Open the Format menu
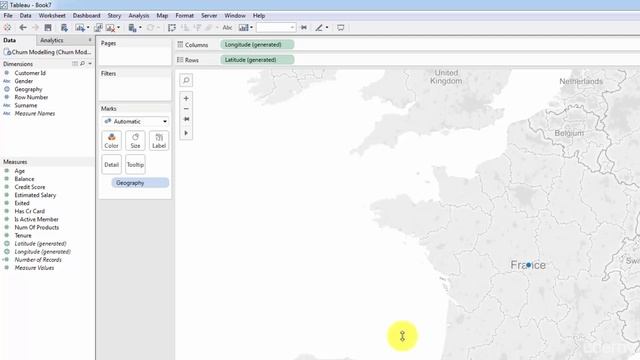This screenshot has height=360, width=640. point(184,16)
